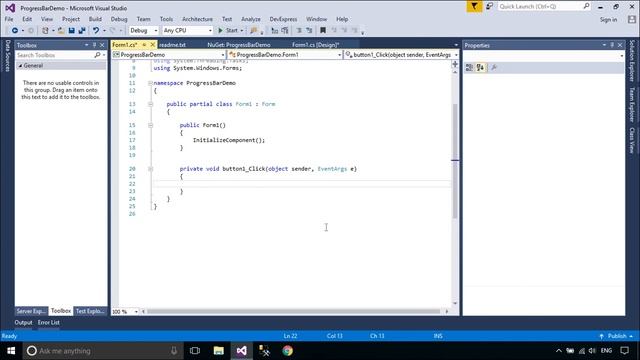Image resolution: width=640 pixels, height=360 pixels.
Task: Collapse the namespace ProgressBarDemo outlining block
Action: [150, 83]
